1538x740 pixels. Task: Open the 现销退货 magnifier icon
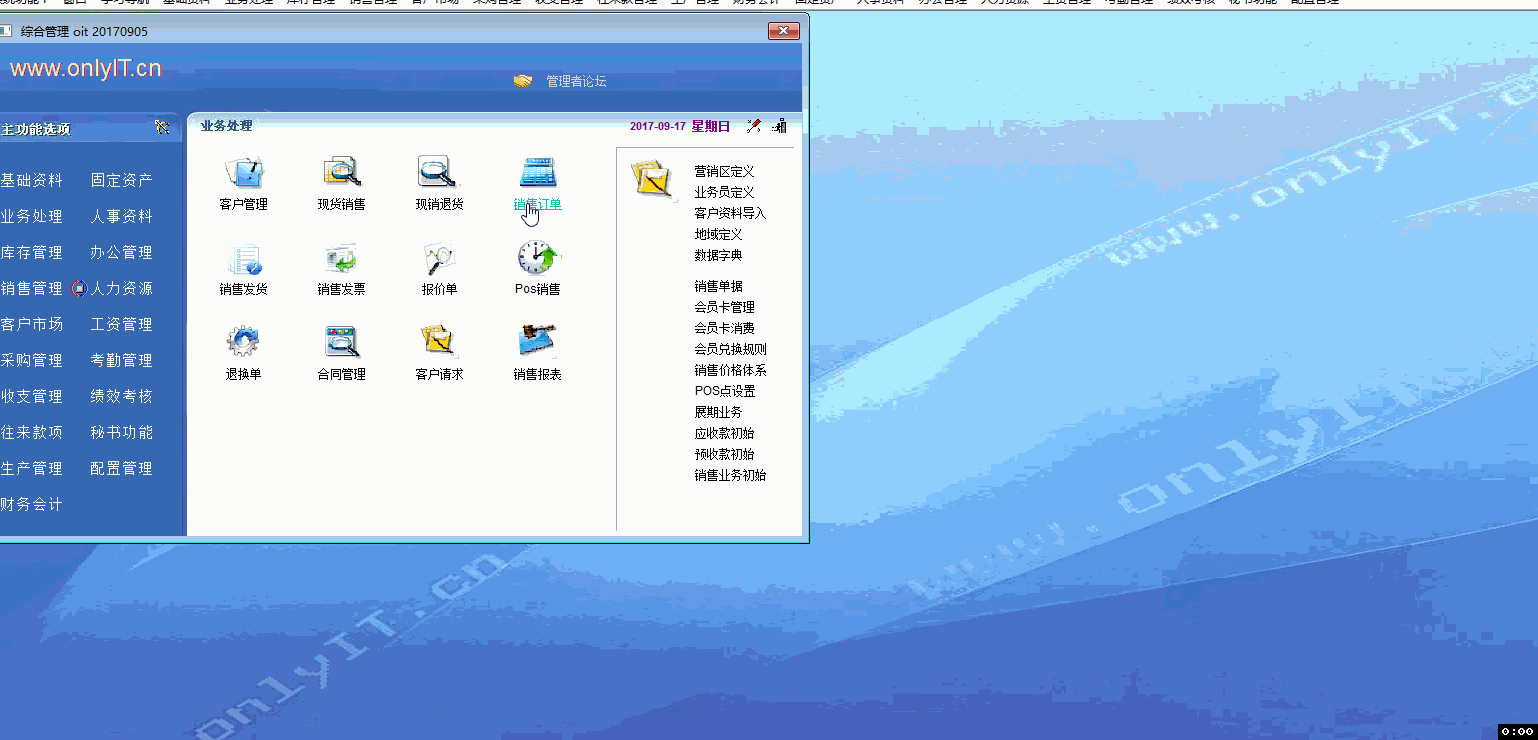(438, 173)
